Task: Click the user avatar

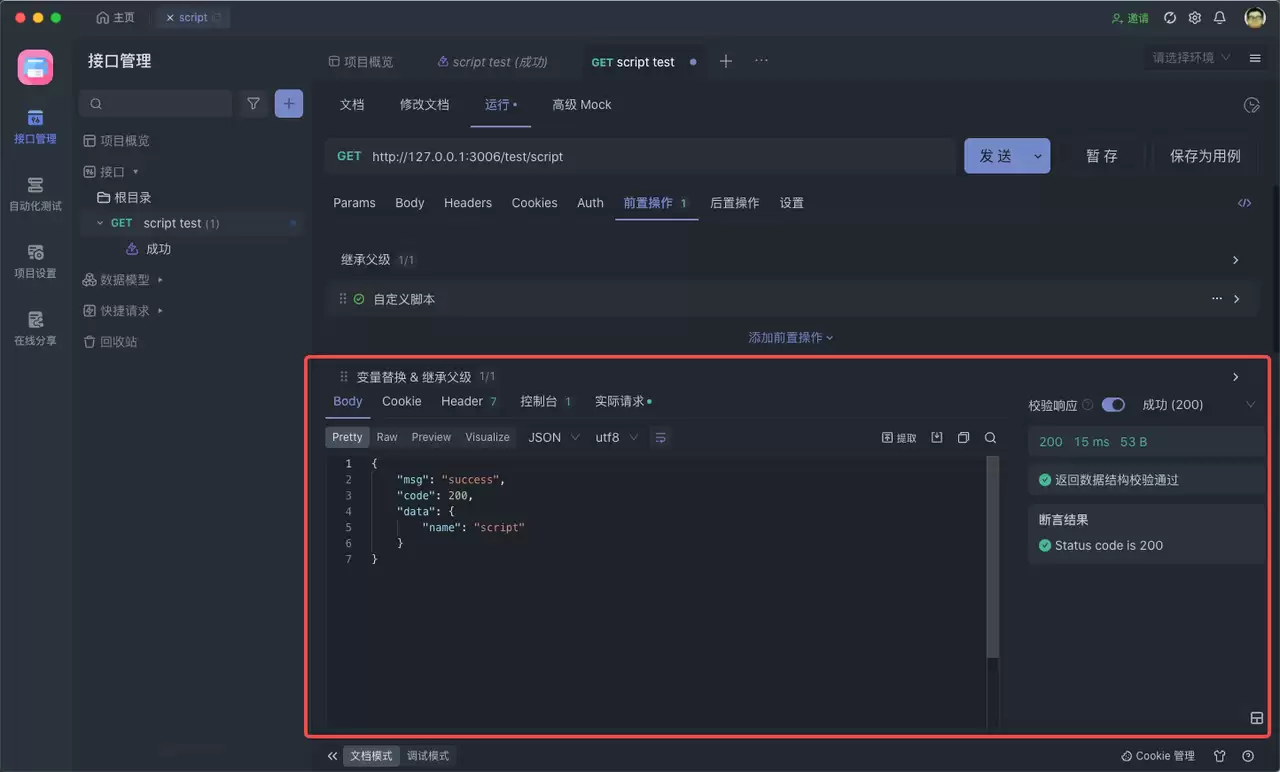Action: pyautogui.click(x=1255, y=18)
